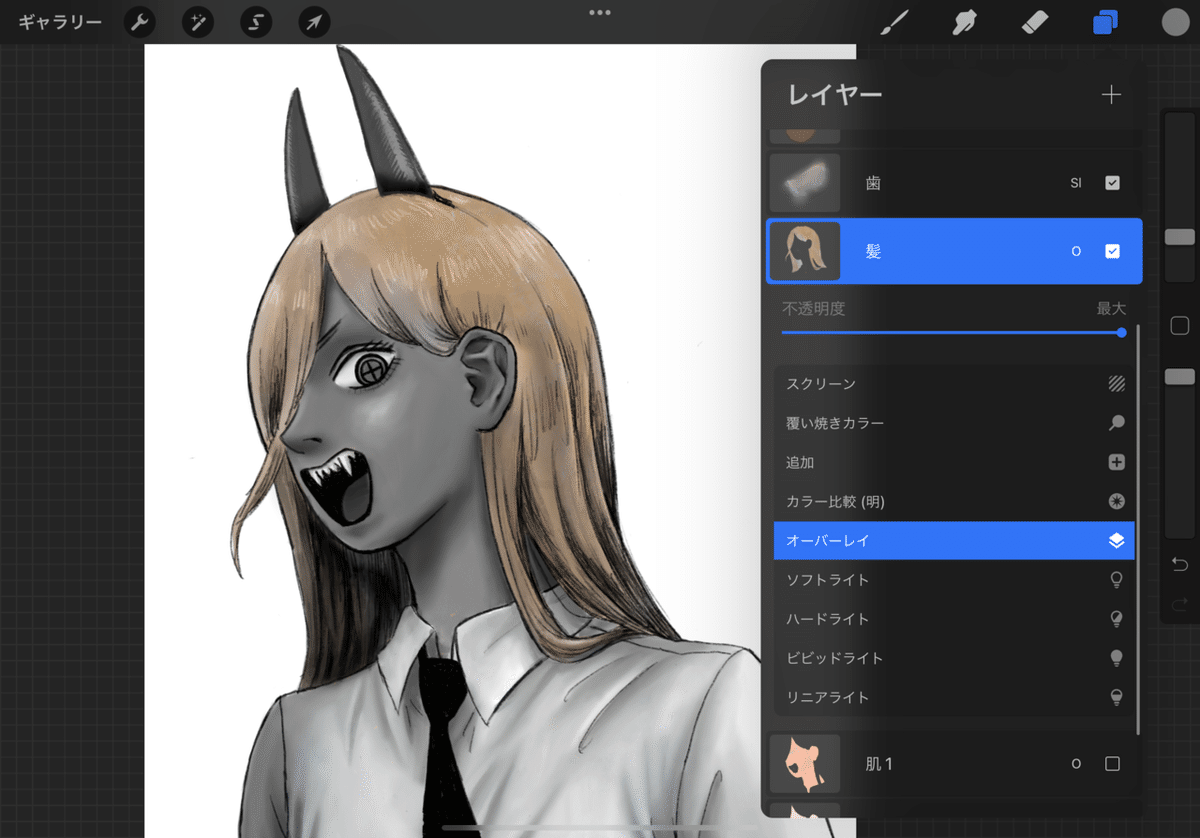The height and width of the screenshot is (838, 1200).
Task: Select the Selection S-shaped tool
Action: (x=256, y=22)
